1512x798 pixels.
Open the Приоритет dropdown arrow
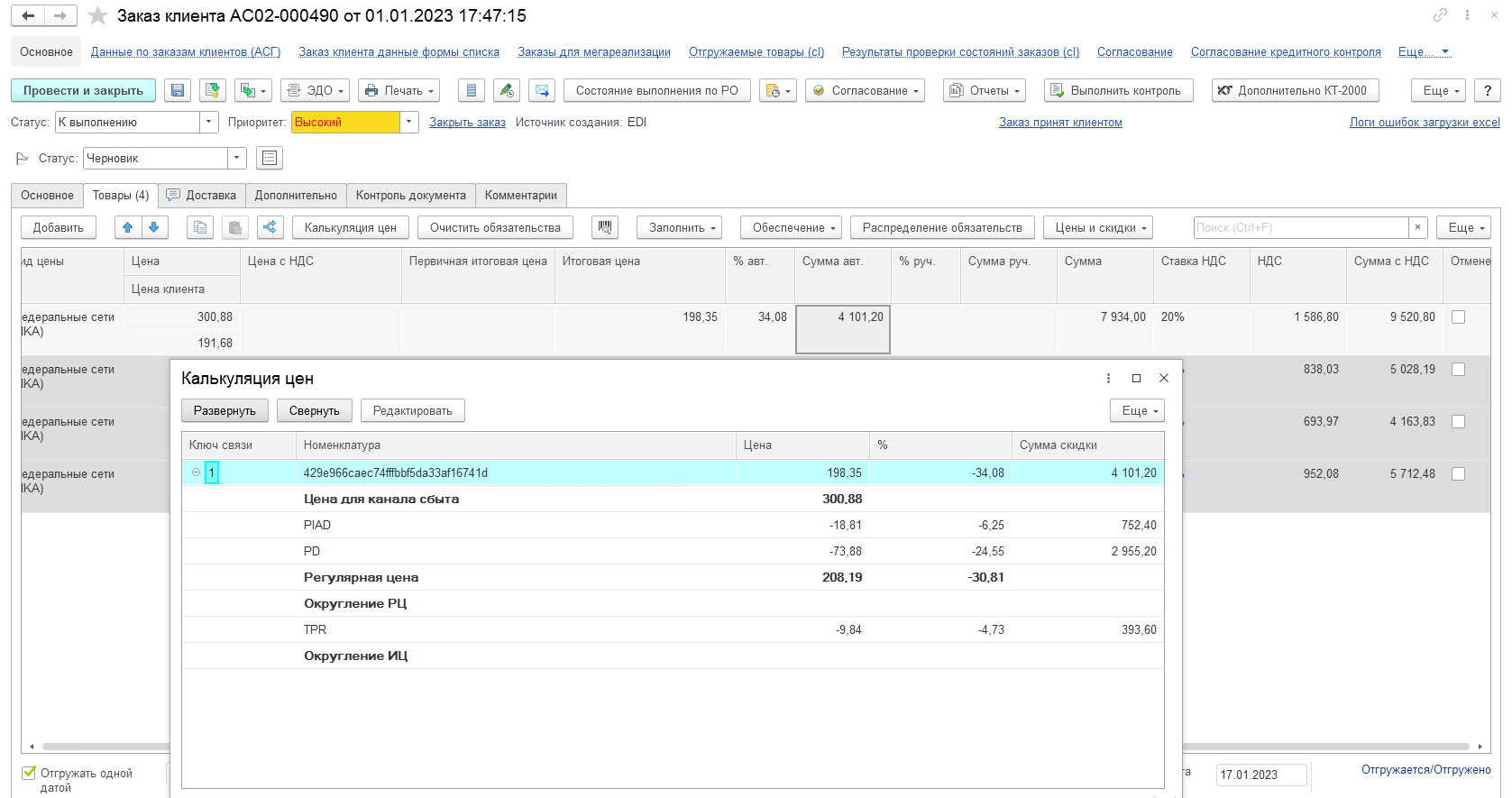[x=409, y=122]
